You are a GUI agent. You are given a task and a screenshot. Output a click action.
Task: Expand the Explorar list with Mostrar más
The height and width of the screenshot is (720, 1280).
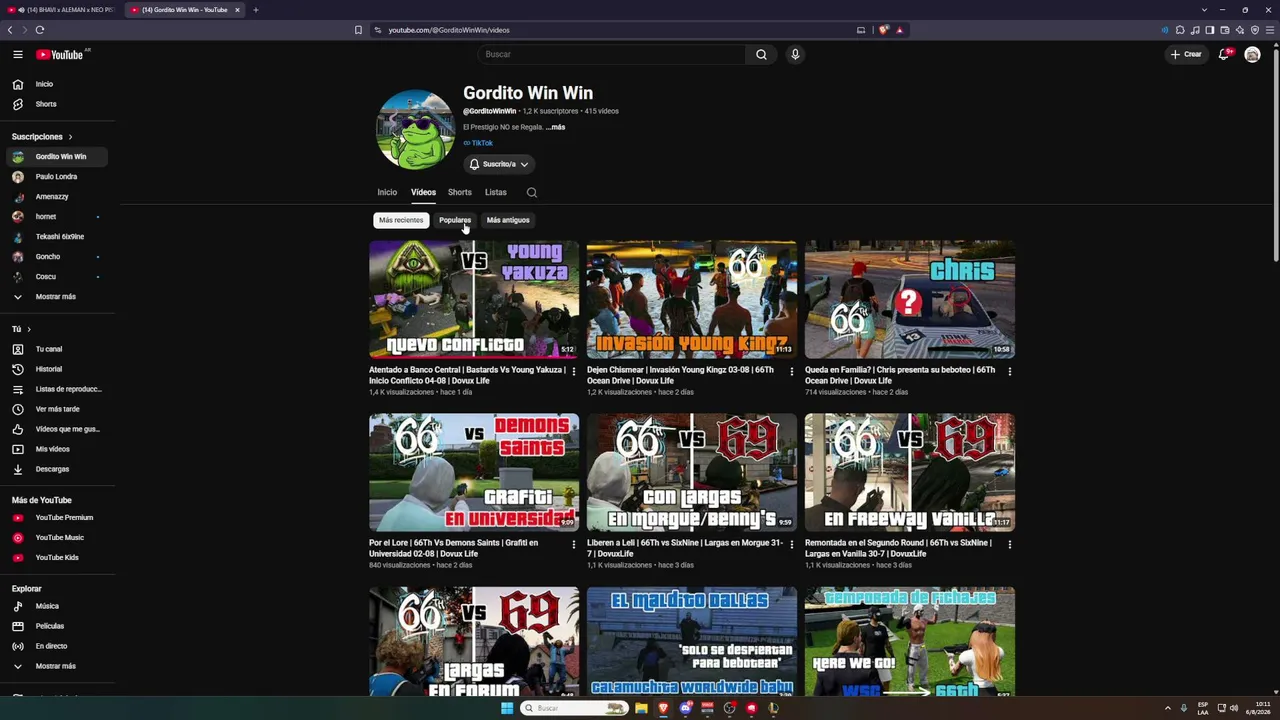(55, 666)
